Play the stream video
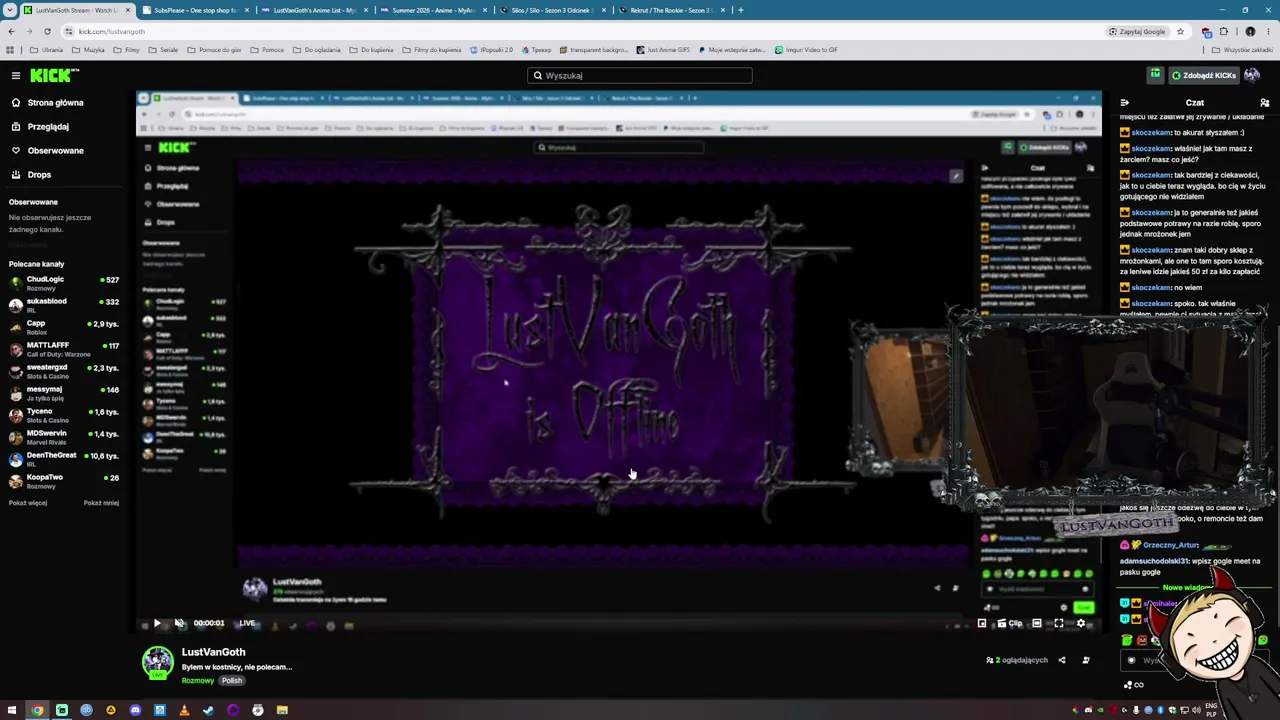 [x=157, y=623]
